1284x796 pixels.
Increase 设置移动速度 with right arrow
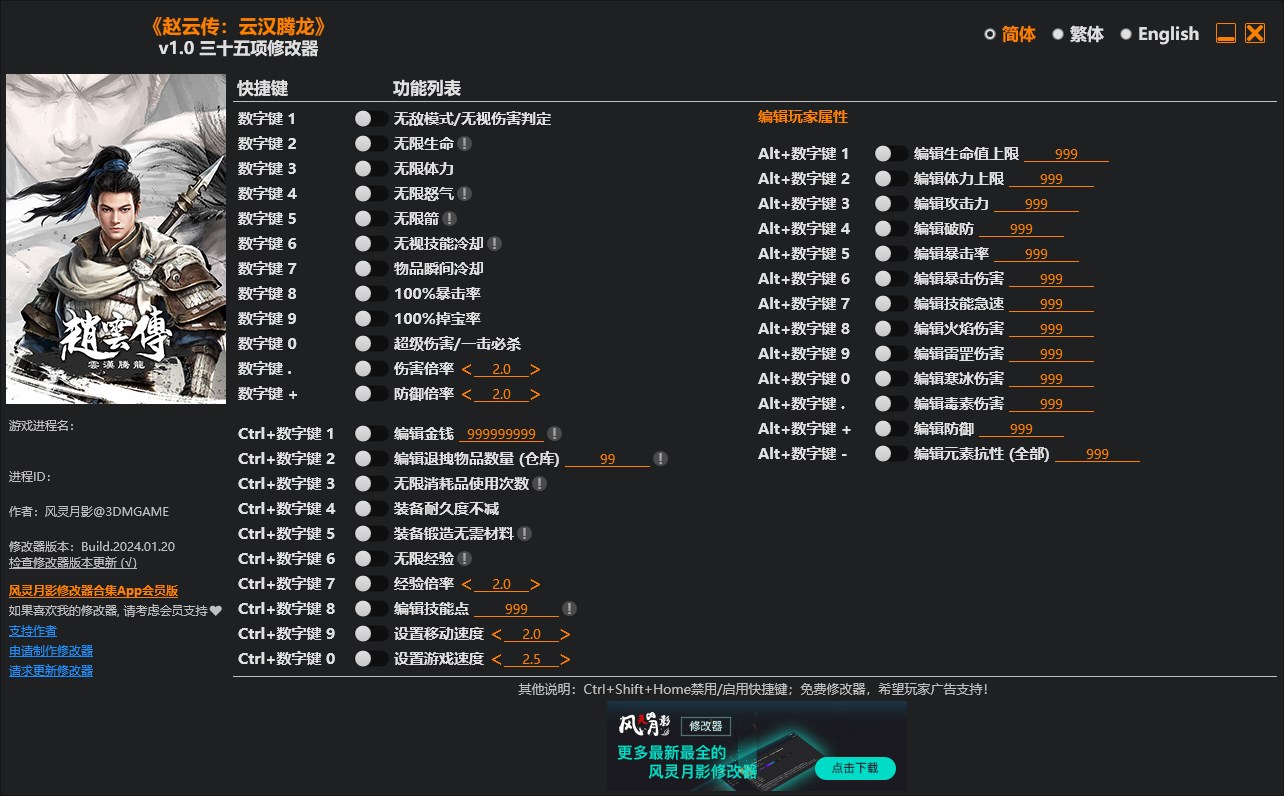[x=566, y=634]
